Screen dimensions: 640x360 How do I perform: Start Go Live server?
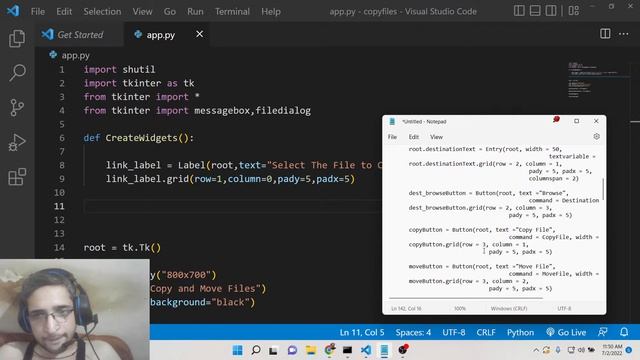click(566, 332)
